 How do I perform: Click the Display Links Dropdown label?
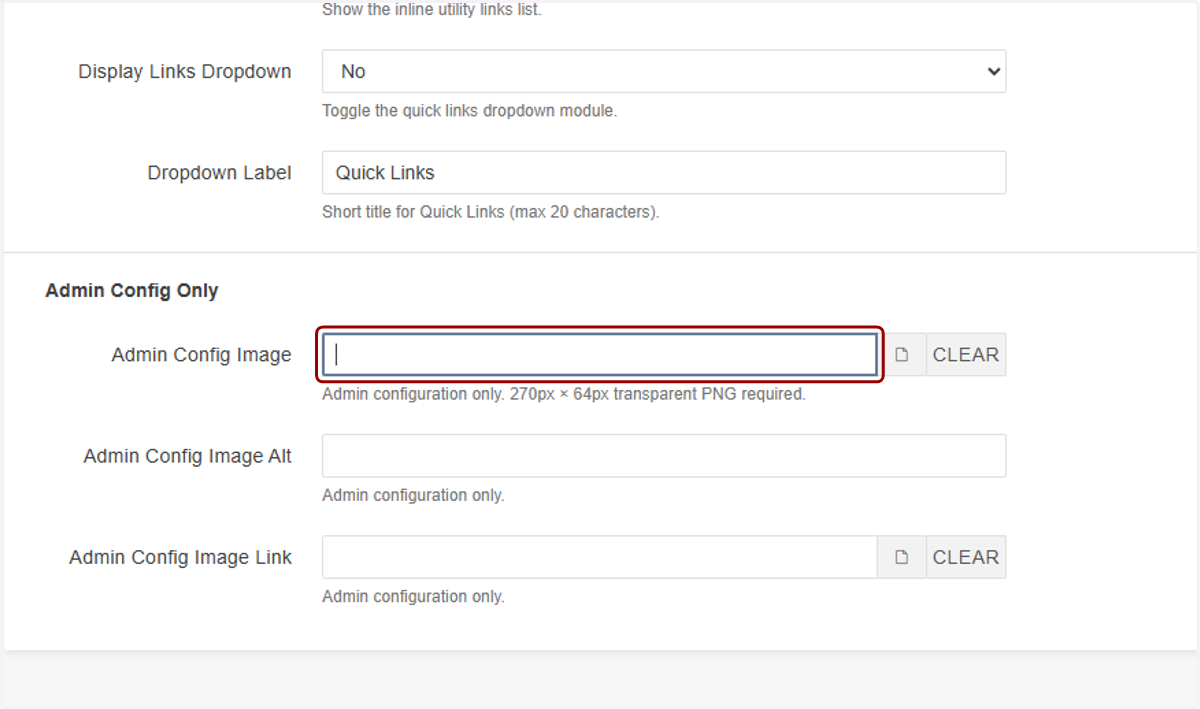point(185,72)
